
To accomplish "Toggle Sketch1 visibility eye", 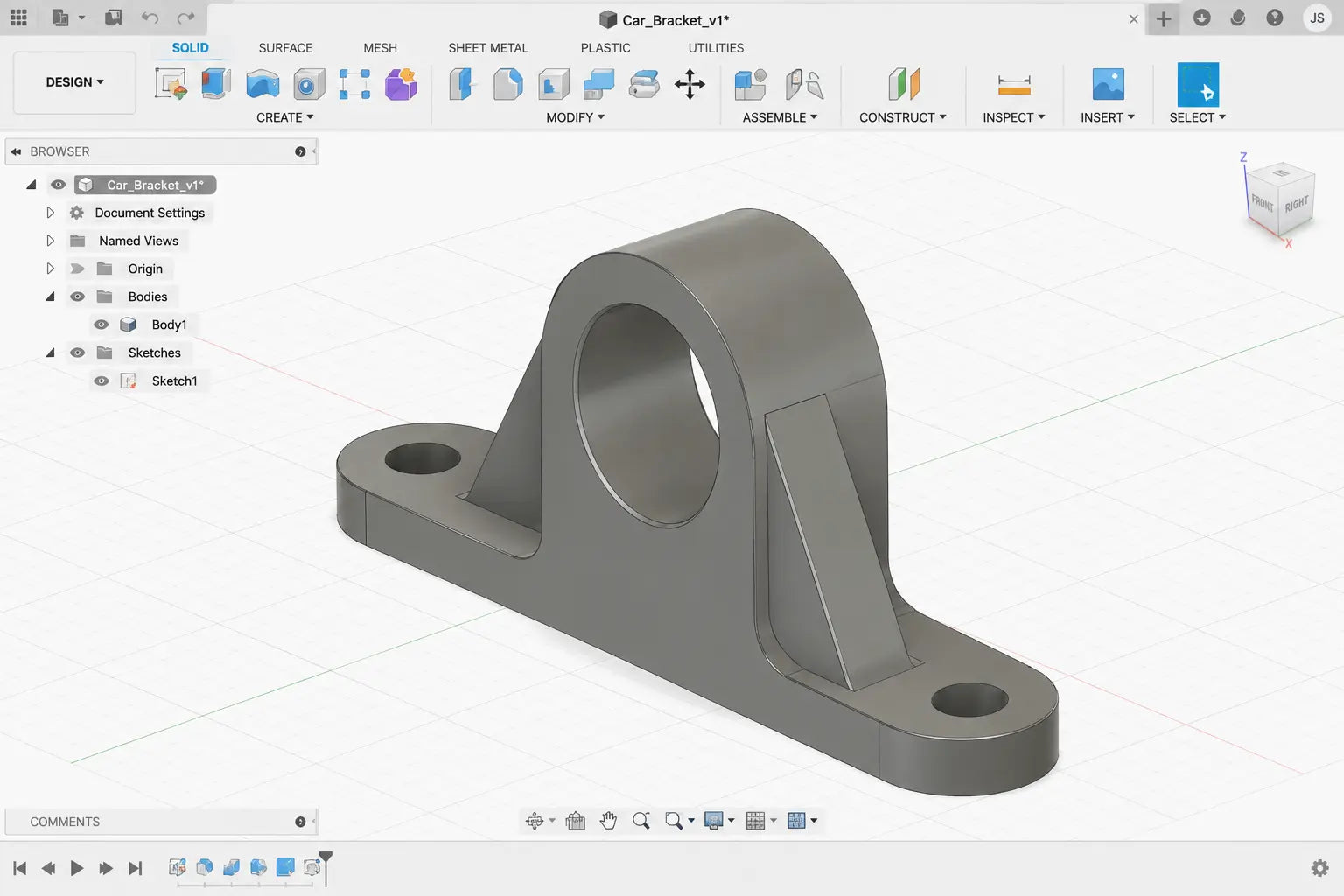I will pyautogui.click(x=101, y=381).
